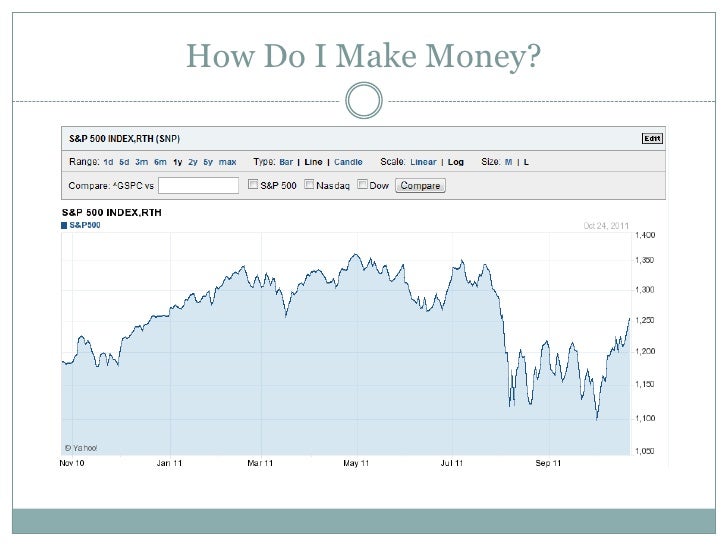Check the Dow compare checkbox
This screenshot has height=546, width=728.
click(x=362, y=184)
